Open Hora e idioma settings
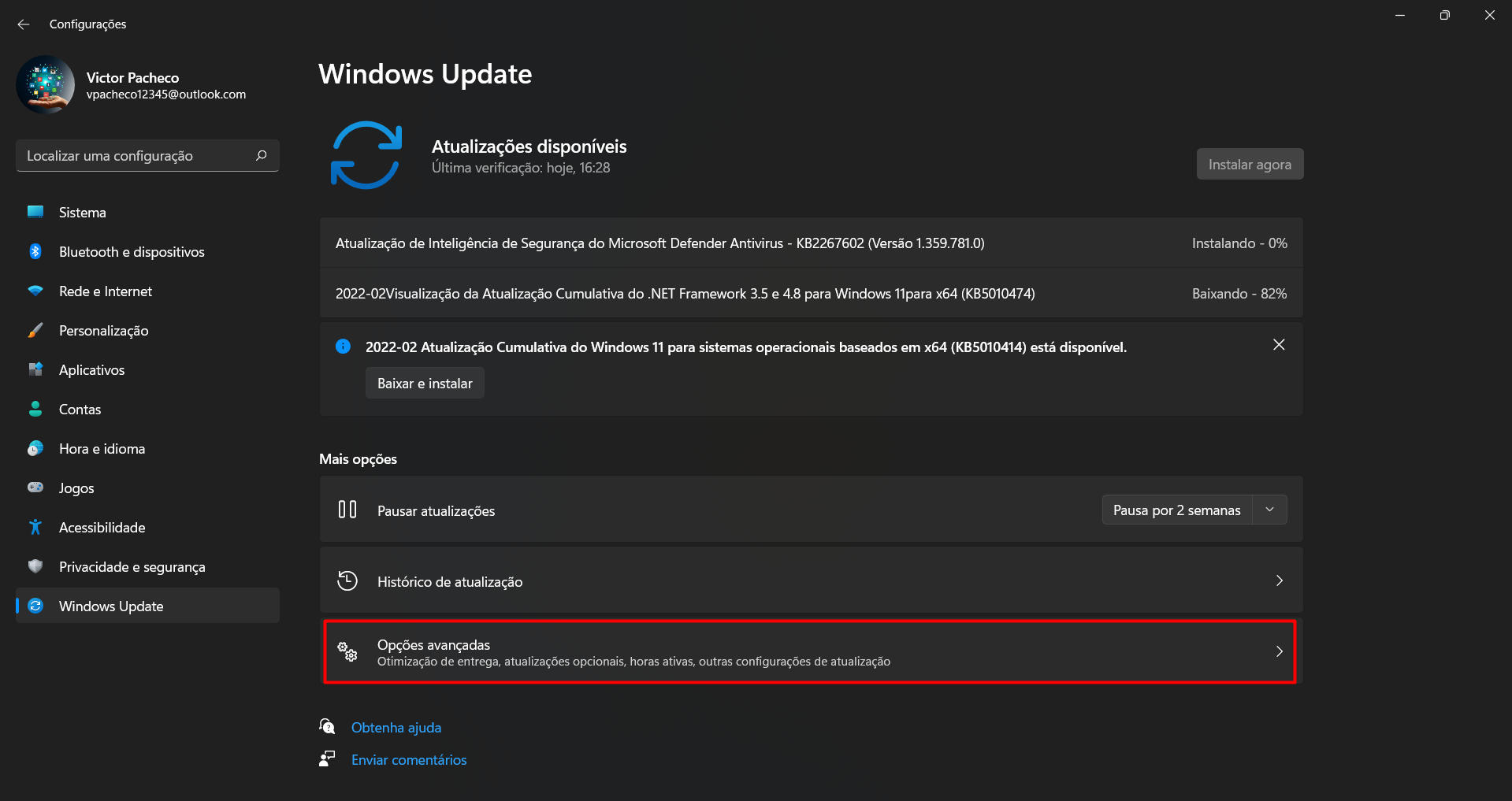The height and width of the screenshot is (801, 1512). (147, 449)
